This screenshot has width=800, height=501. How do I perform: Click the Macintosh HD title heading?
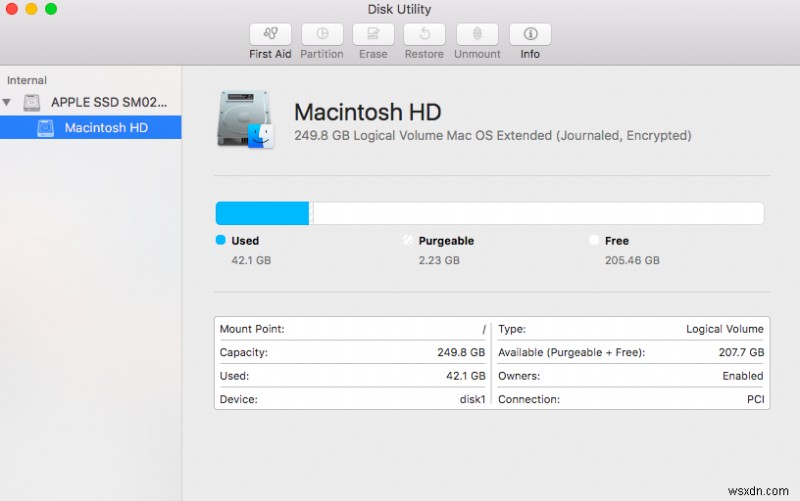pos(367,112)
